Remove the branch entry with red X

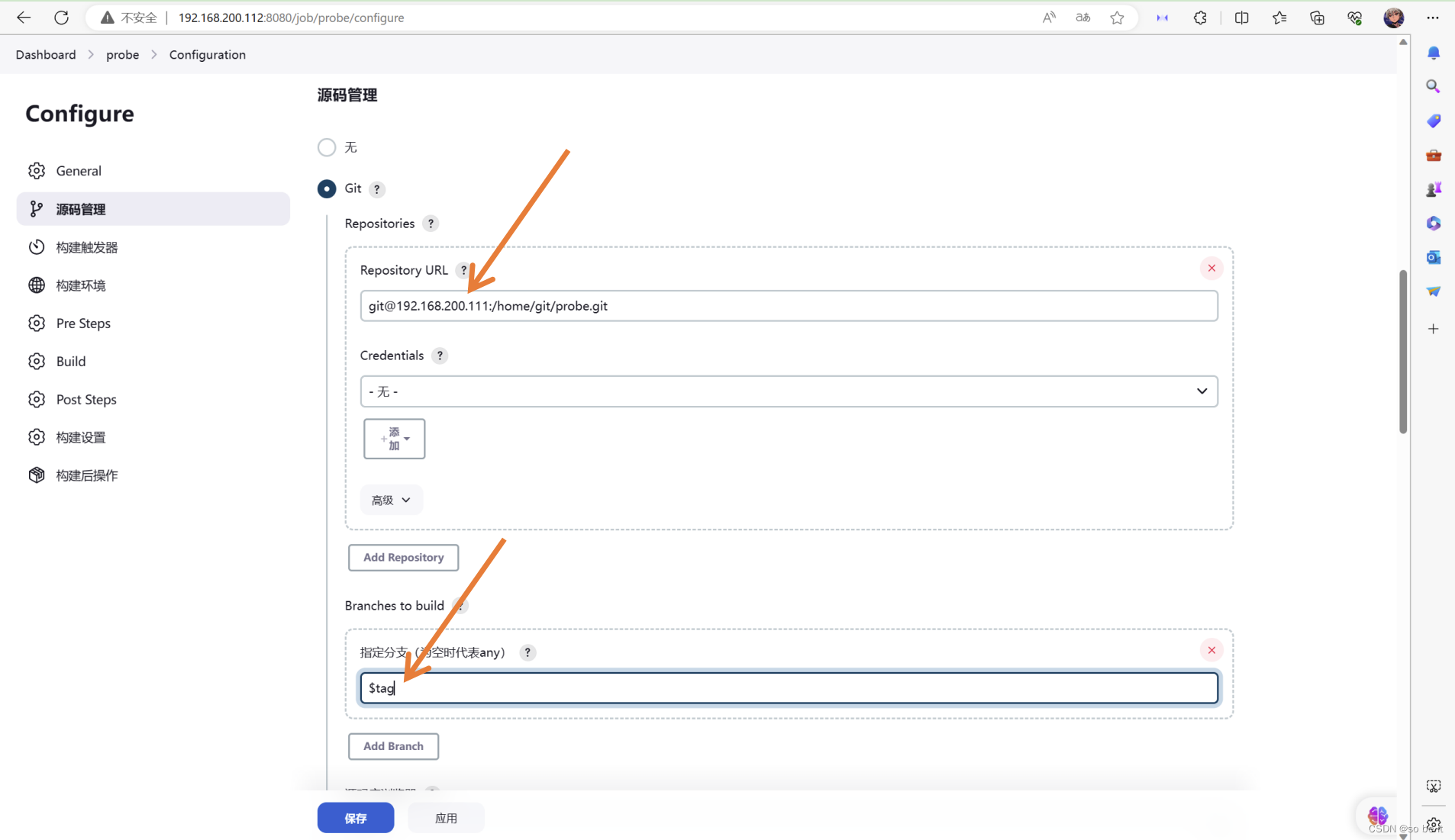click(1211, 651)
